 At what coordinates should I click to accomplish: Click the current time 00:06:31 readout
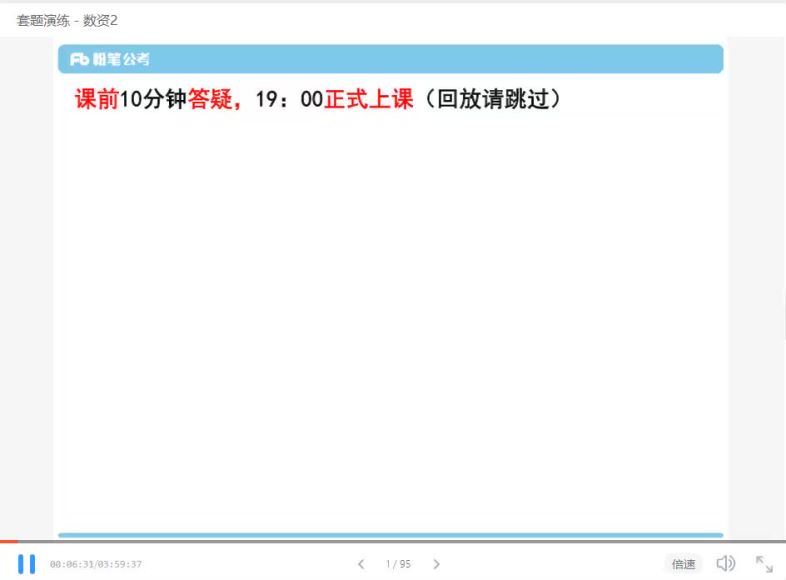coord(72,565)
